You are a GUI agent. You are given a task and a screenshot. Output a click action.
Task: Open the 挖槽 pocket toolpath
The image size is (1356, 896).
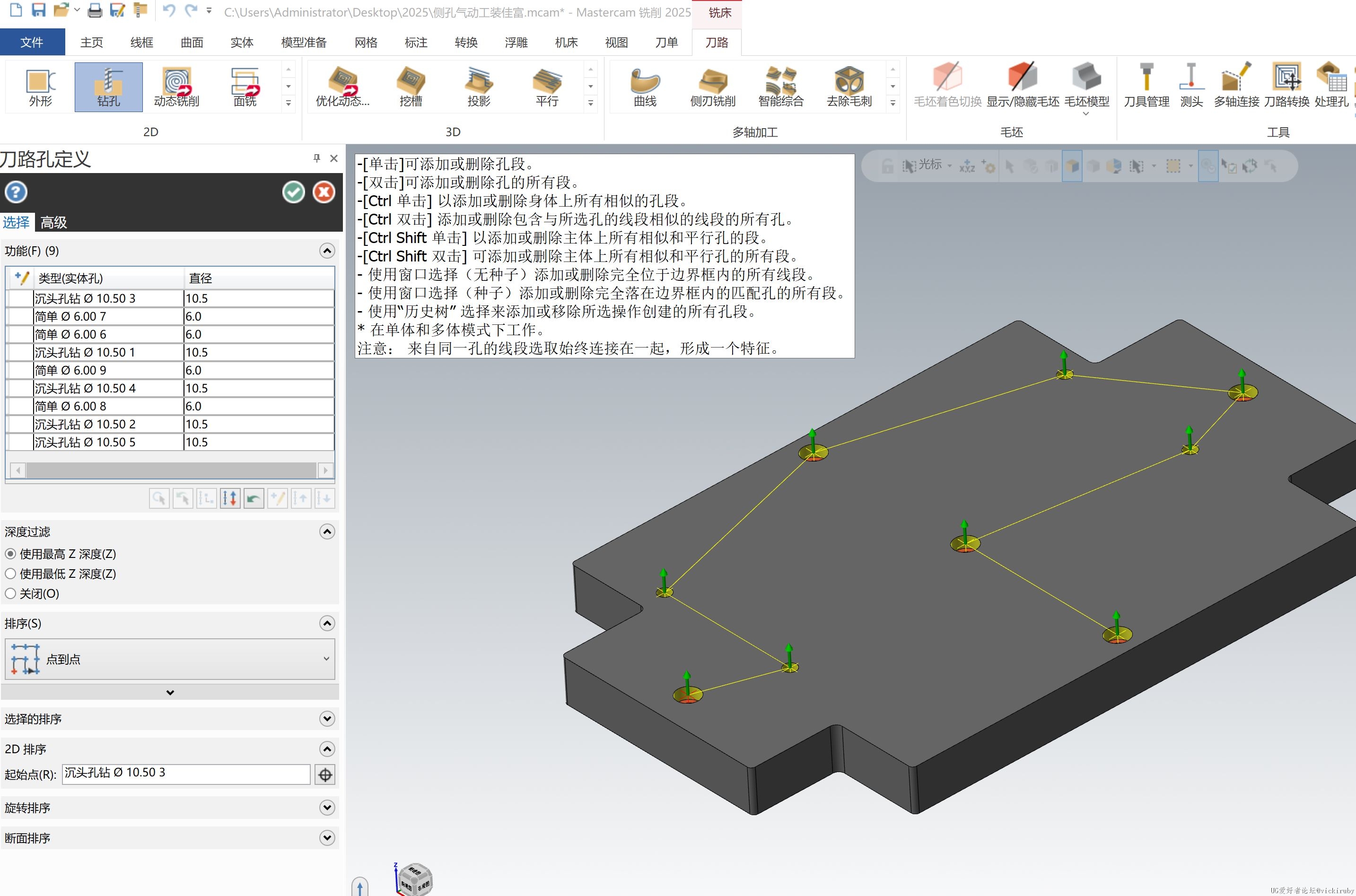[x=411, y=87]
